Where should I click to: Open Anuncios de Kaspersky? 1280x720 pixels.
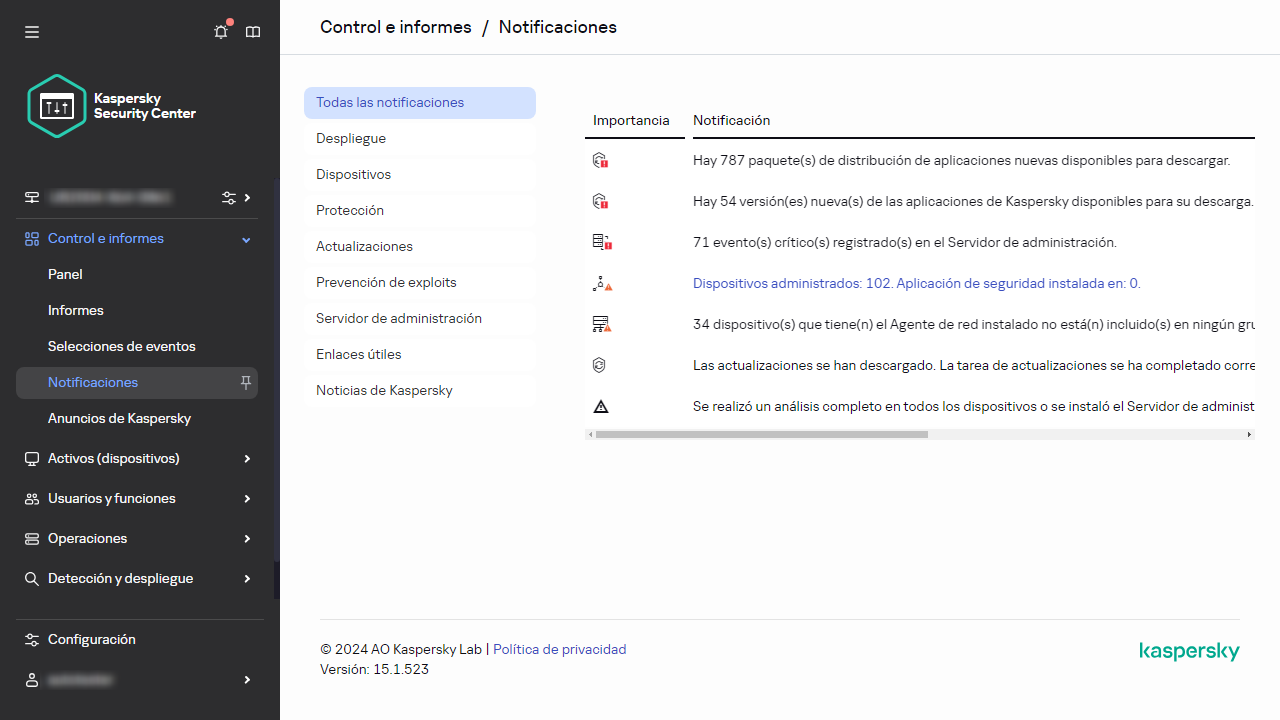(119, 418)
